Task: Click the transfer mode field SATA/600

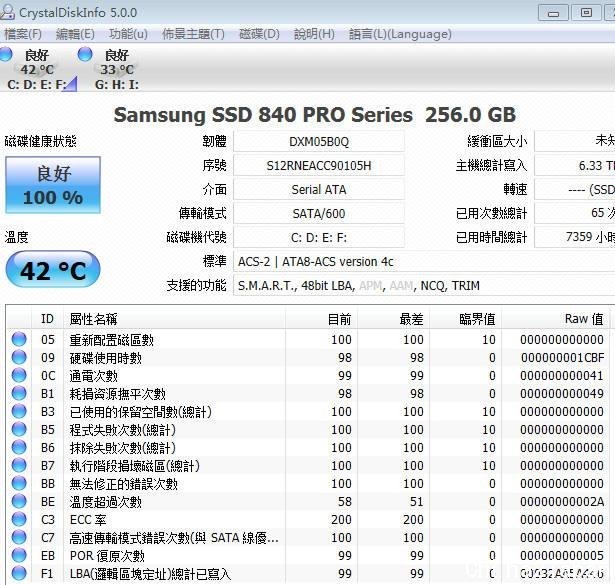Action: click(x=319, y=214)
